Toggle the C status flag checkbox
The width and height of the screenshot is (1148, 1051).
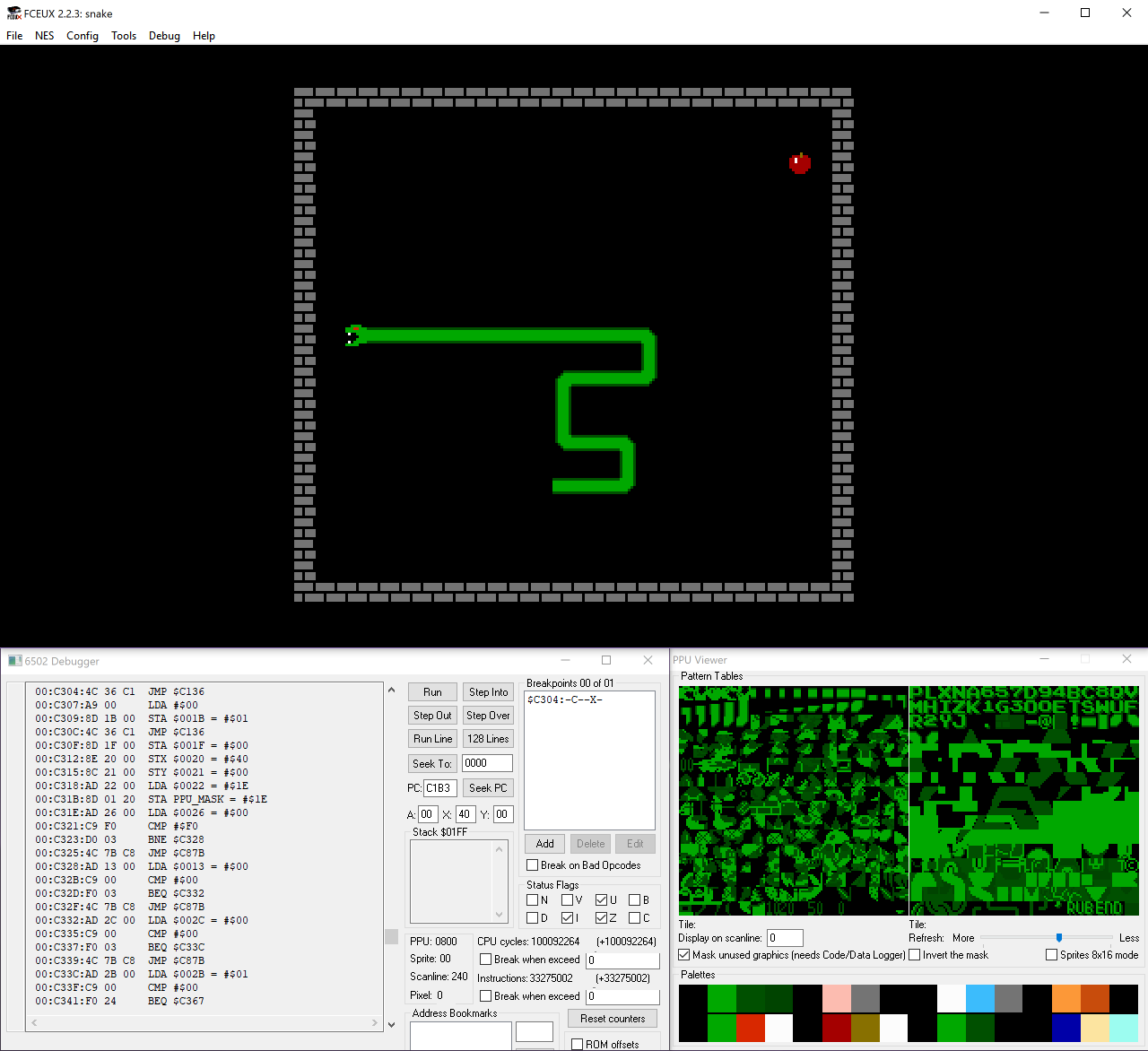[634, 917]
